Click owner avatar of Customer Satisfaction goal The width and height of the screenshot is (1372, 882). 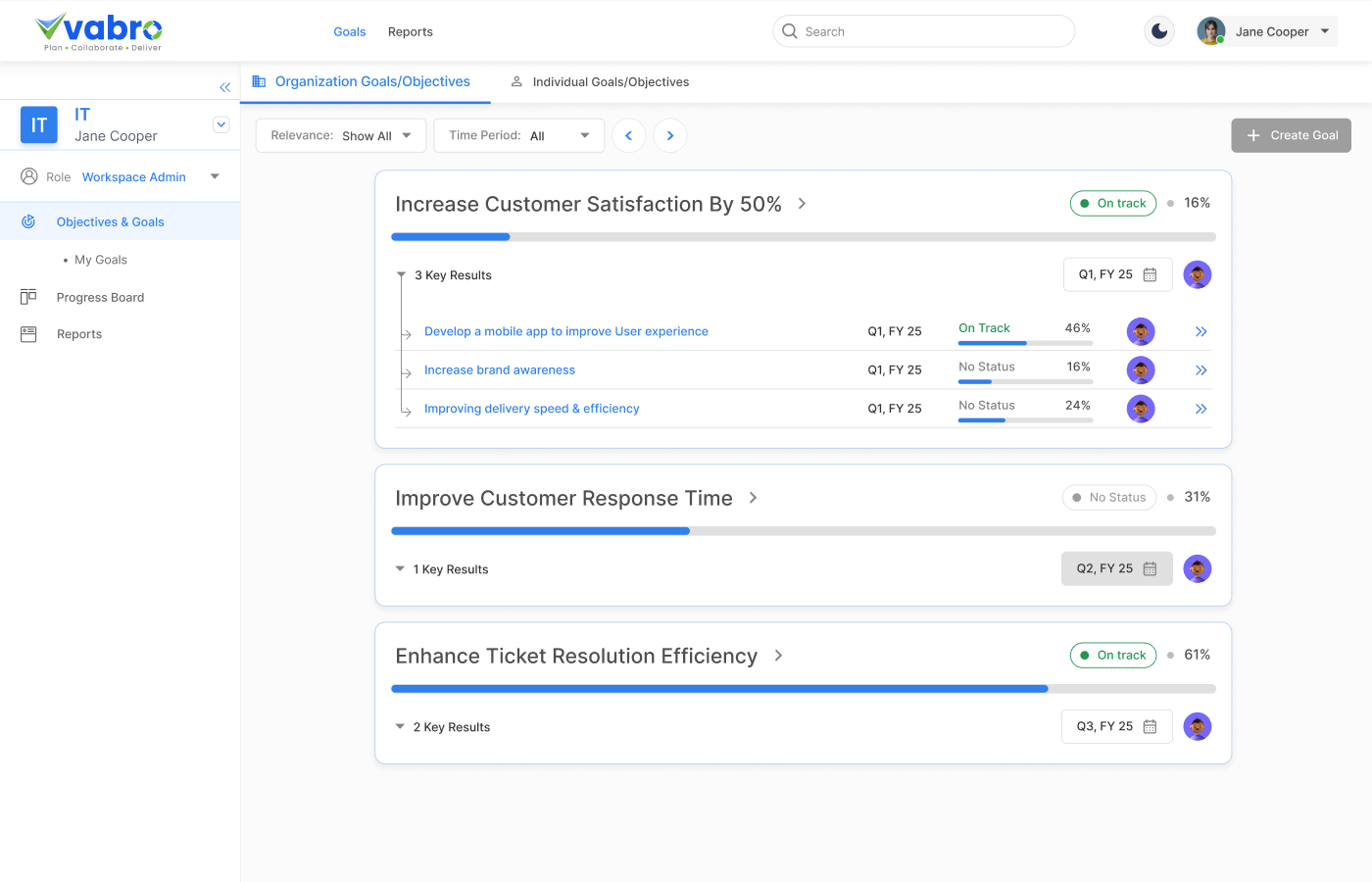tap(1198, 274)
